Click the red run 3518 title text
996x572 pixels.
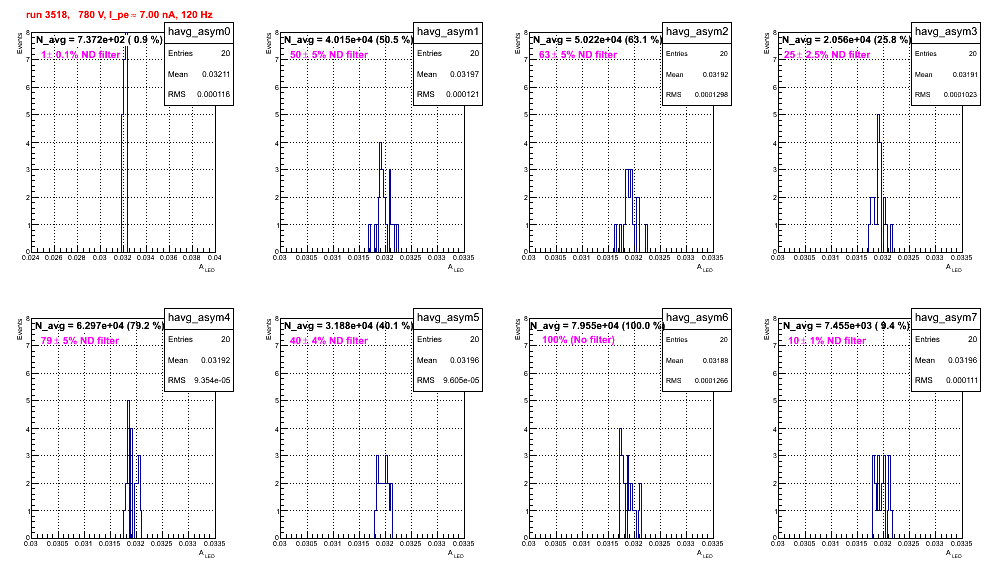point(119,14)
